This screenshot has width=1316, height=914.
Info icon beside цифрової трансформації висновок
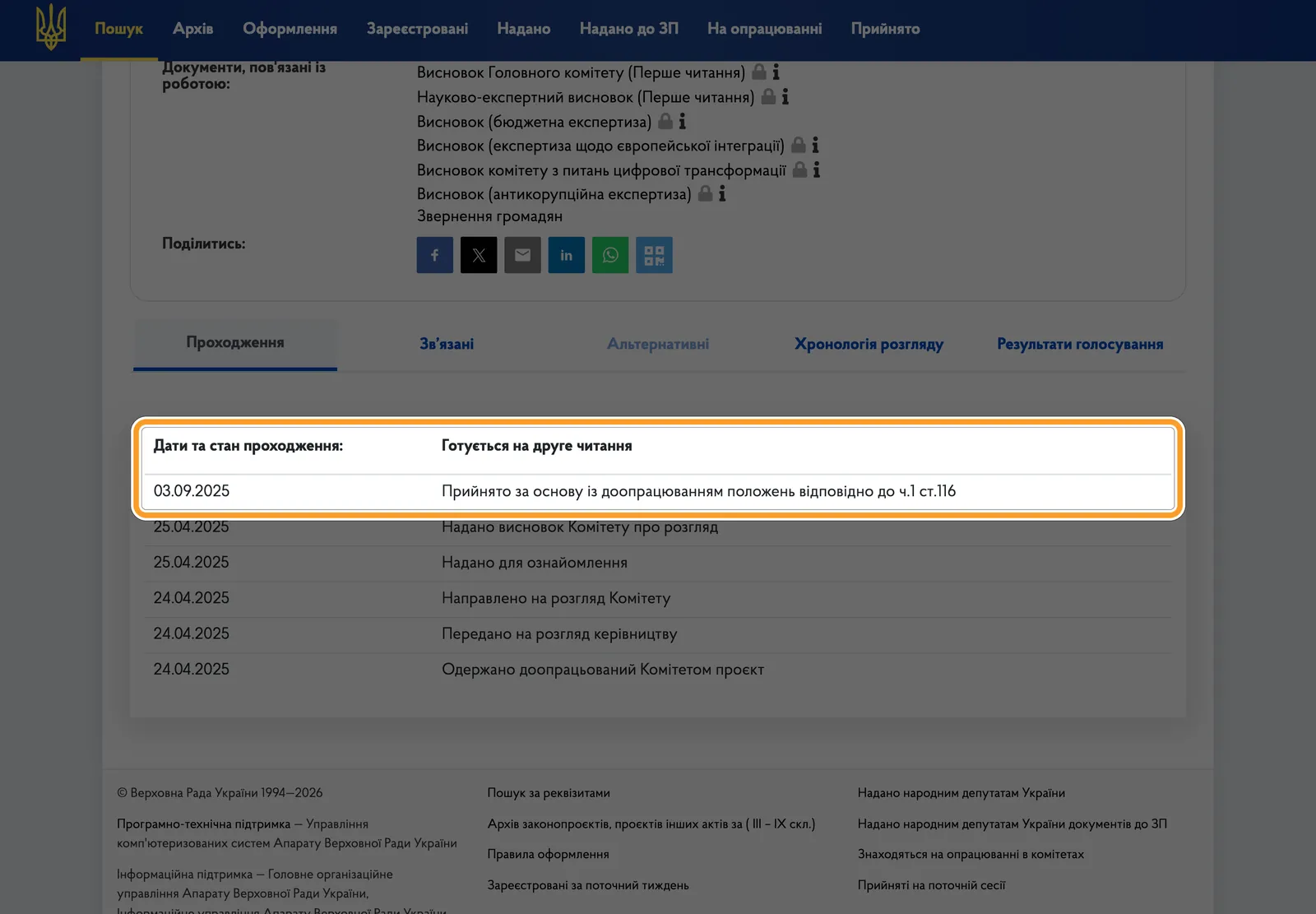click(817, 170)
